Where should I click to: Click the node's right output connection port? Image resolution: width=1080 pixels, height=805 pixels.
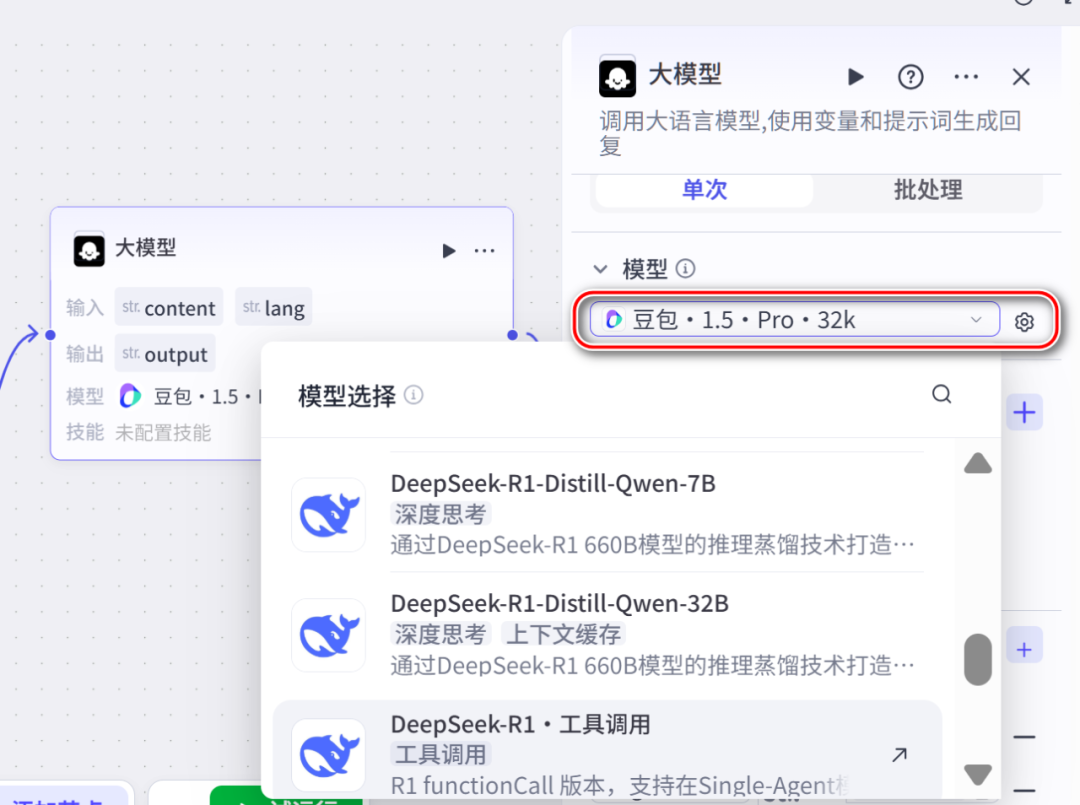pyautogui.click(x=512, y=335)
